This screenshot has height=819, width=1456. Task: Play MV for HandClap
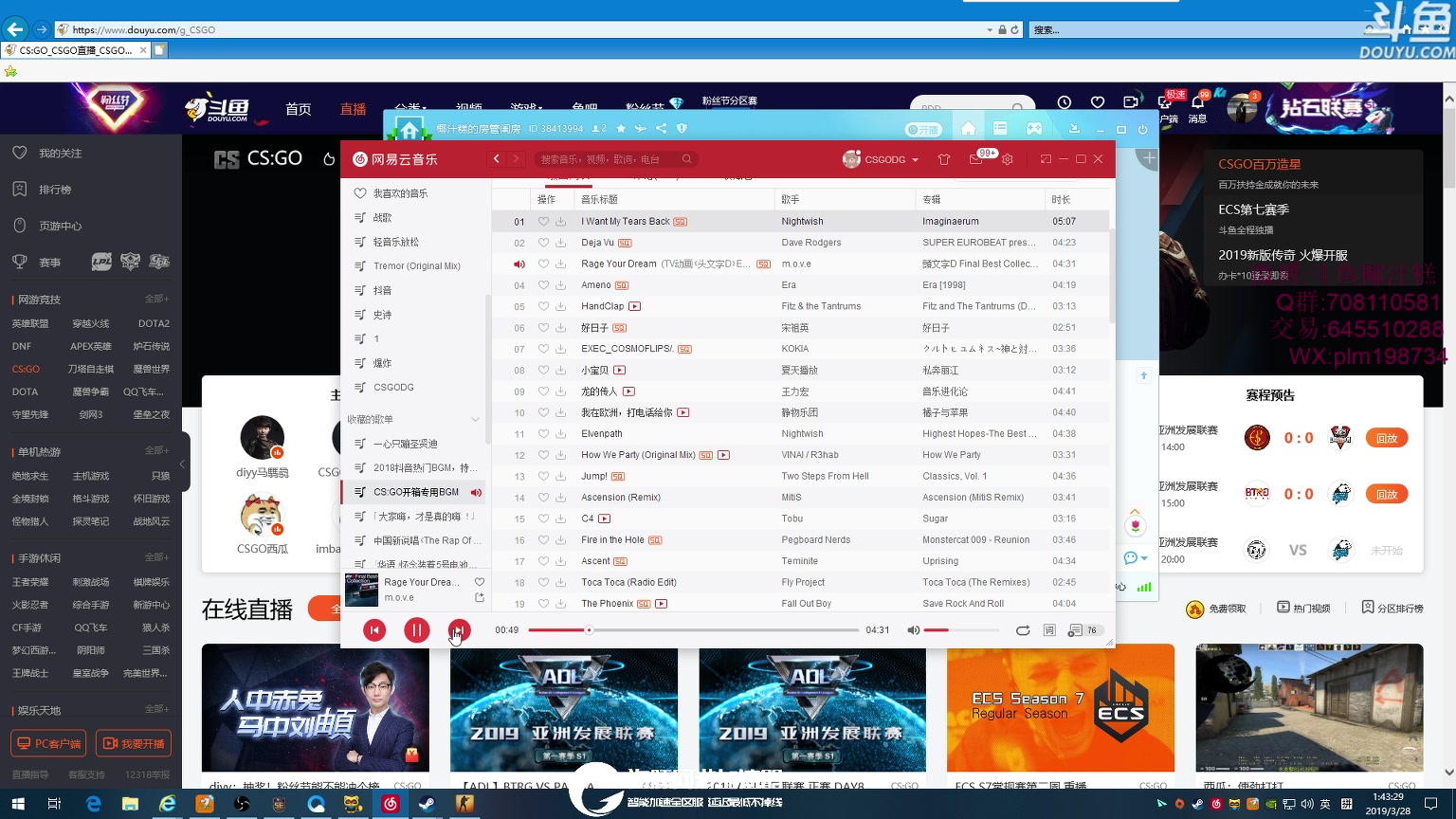pyautogui.click(x=635, y=306)
